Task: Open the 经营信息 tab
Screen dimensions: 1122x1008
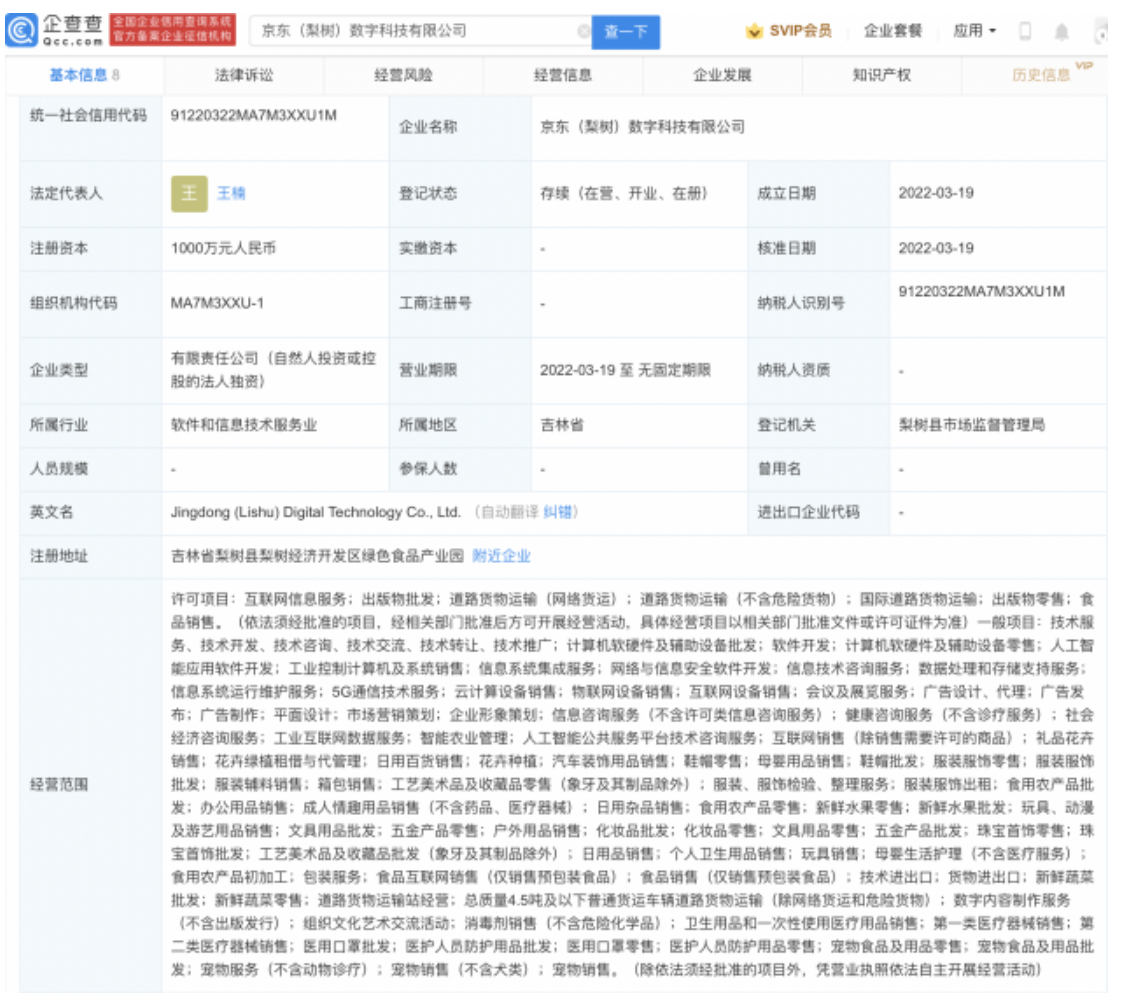Action: [x=563, y=75]
